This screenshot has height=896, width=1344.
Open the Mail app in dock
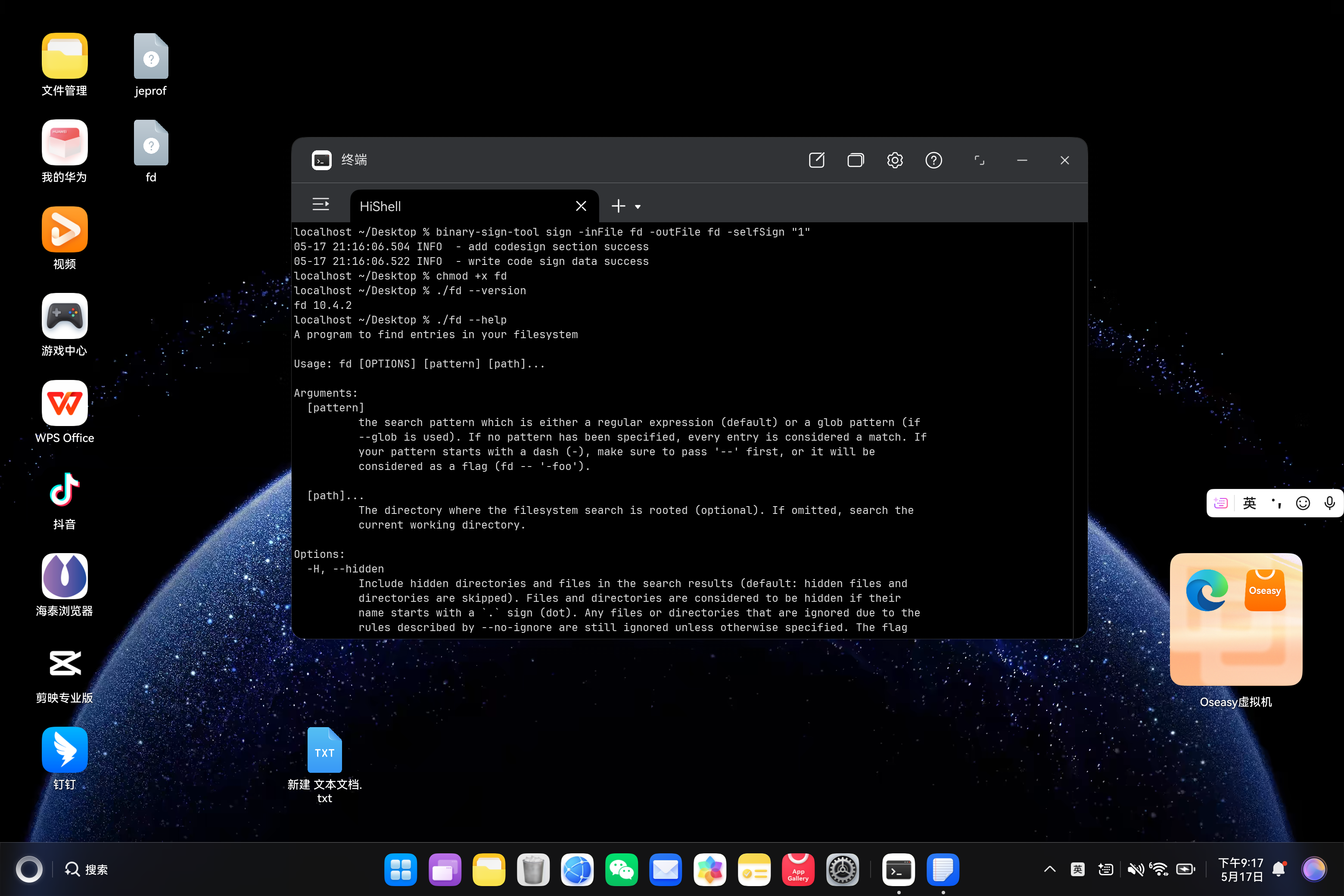pyautogui.click(x=666, y=870)
